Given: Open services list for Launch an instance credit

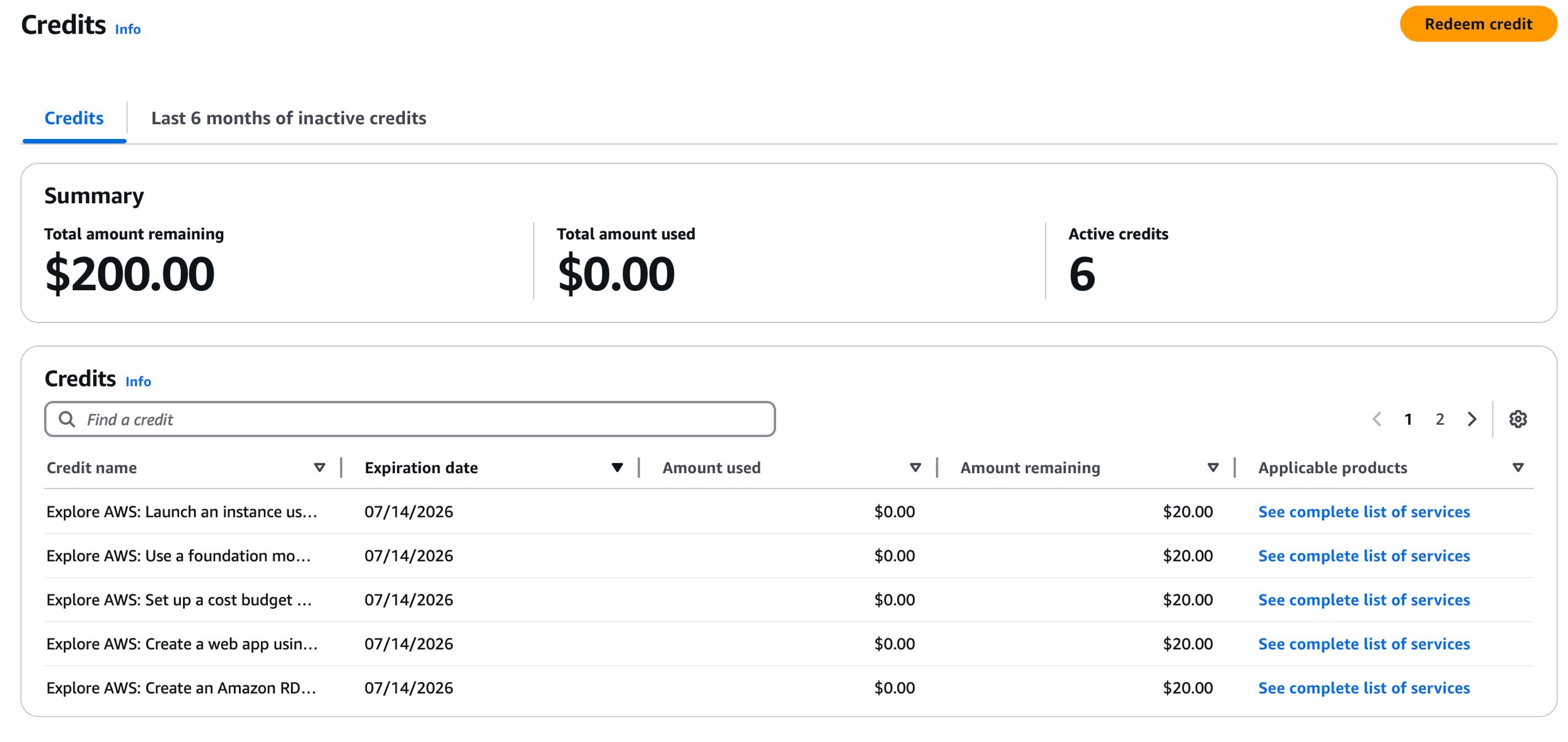Looking at the screenshot, I should (1363, 512).
